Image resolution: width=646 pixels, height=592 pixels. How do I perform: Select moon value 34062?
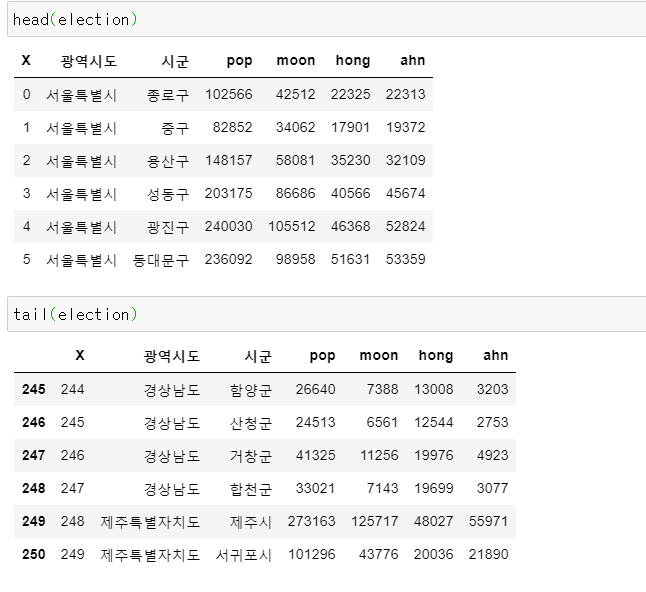click(x=295, y=127)
